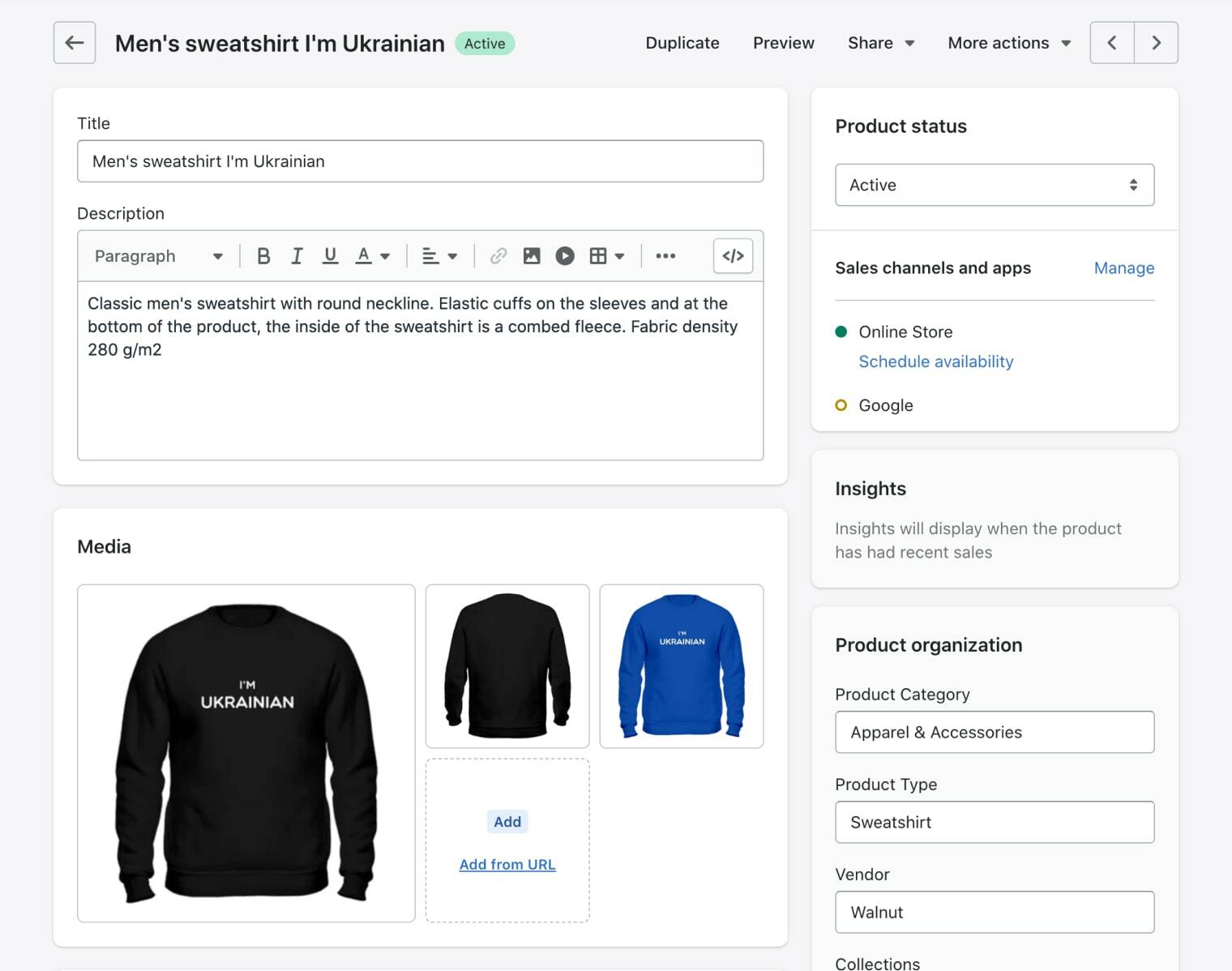Click the Google sales channel text
Viewport: 1232px width, 971px height.
886,405
